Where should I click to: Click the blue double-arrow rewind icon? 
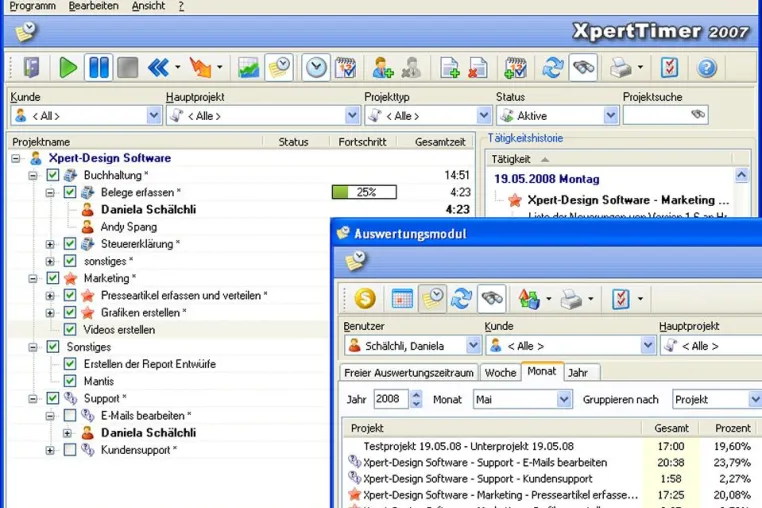pyautogui.click(x=158, y=68)
